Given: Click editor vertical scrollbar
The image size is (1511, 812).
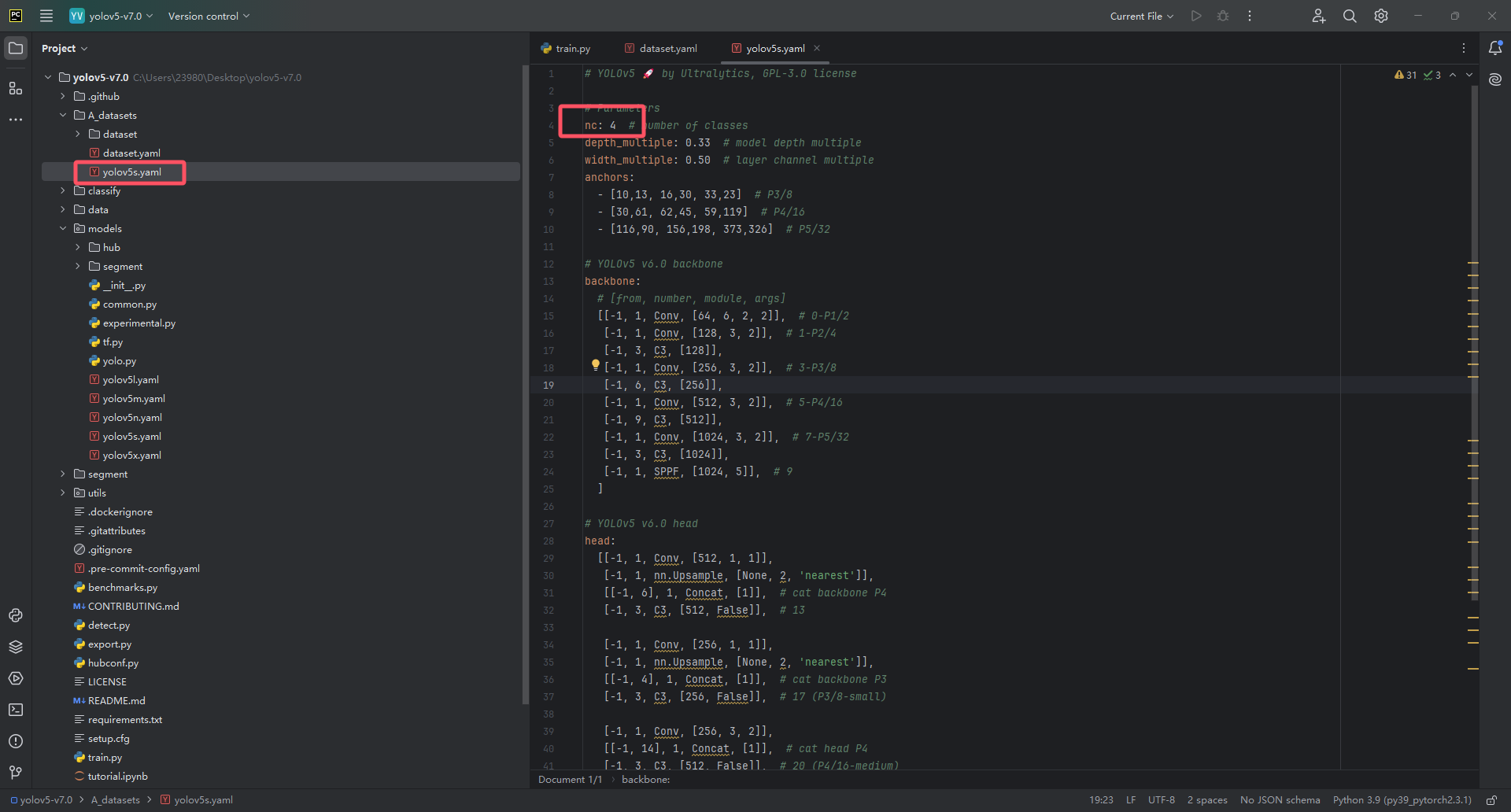Looking at the screenshot, I should pos(1474,342).
